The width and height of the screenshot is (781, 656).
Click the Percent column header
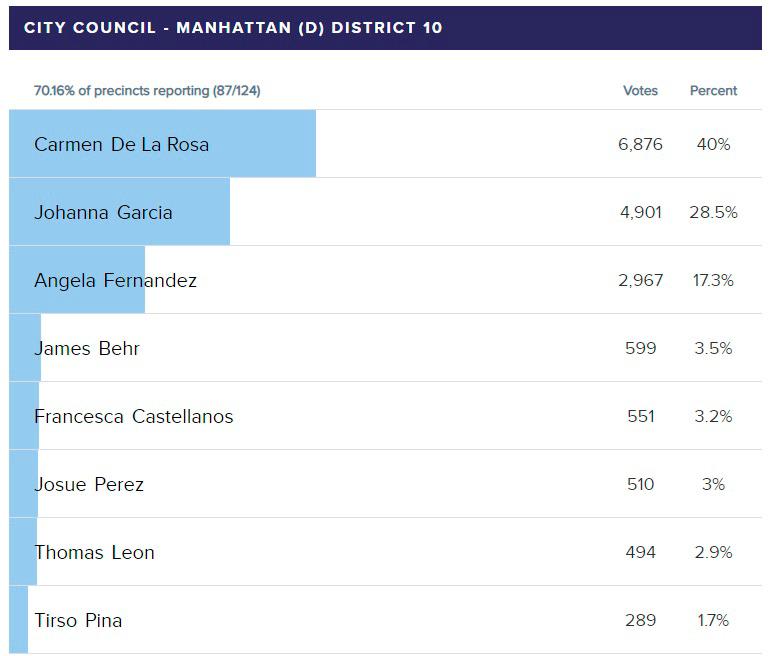coord(713,91)
